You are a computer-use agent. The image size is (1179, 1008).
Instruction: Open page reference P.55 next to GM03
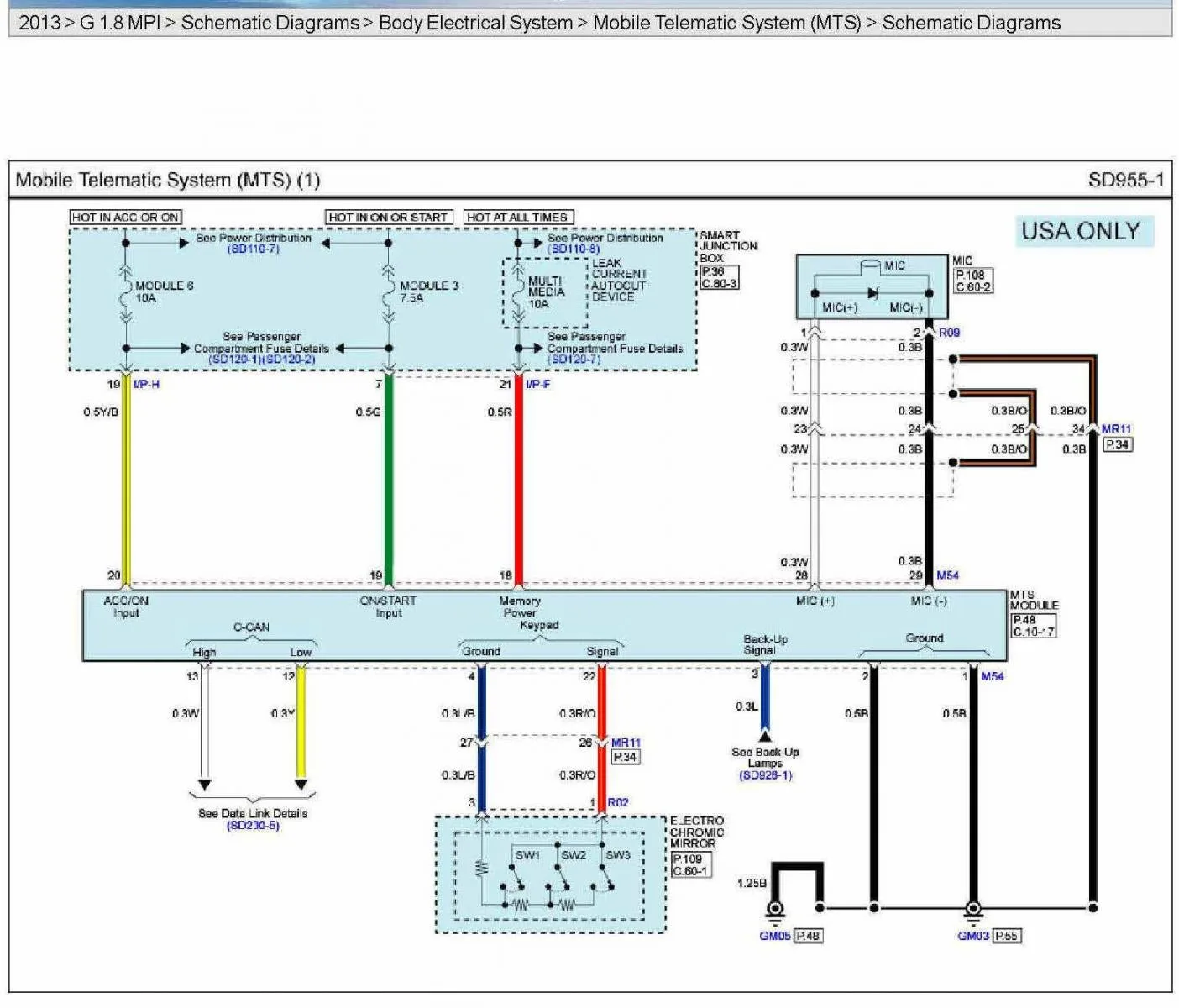[x=1007, y=936]
